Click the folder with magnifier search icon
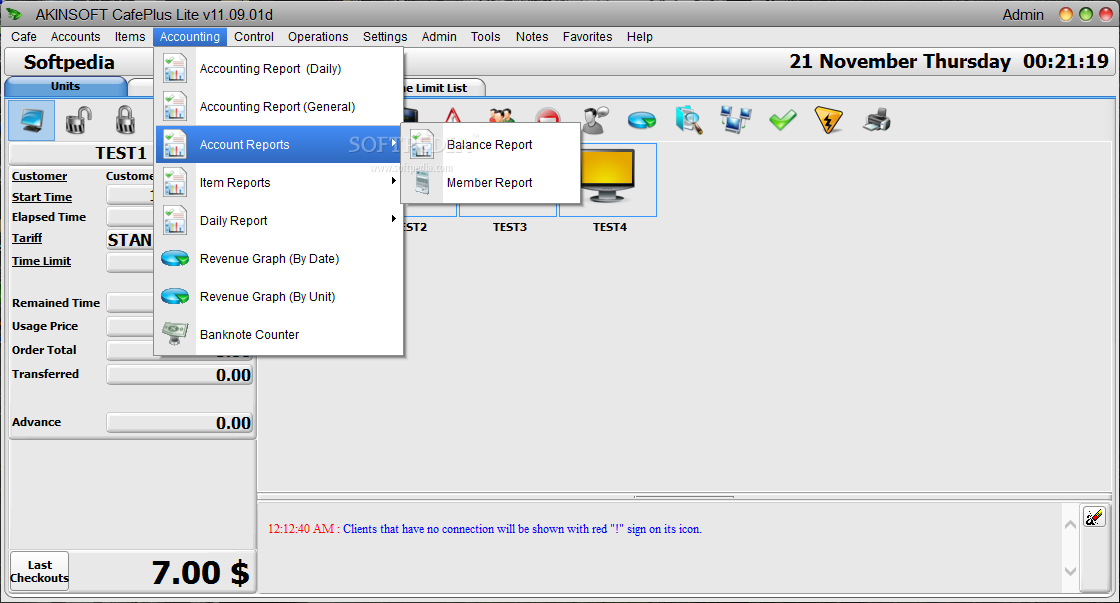The image size is (1120, 603). tap(689, 120)
